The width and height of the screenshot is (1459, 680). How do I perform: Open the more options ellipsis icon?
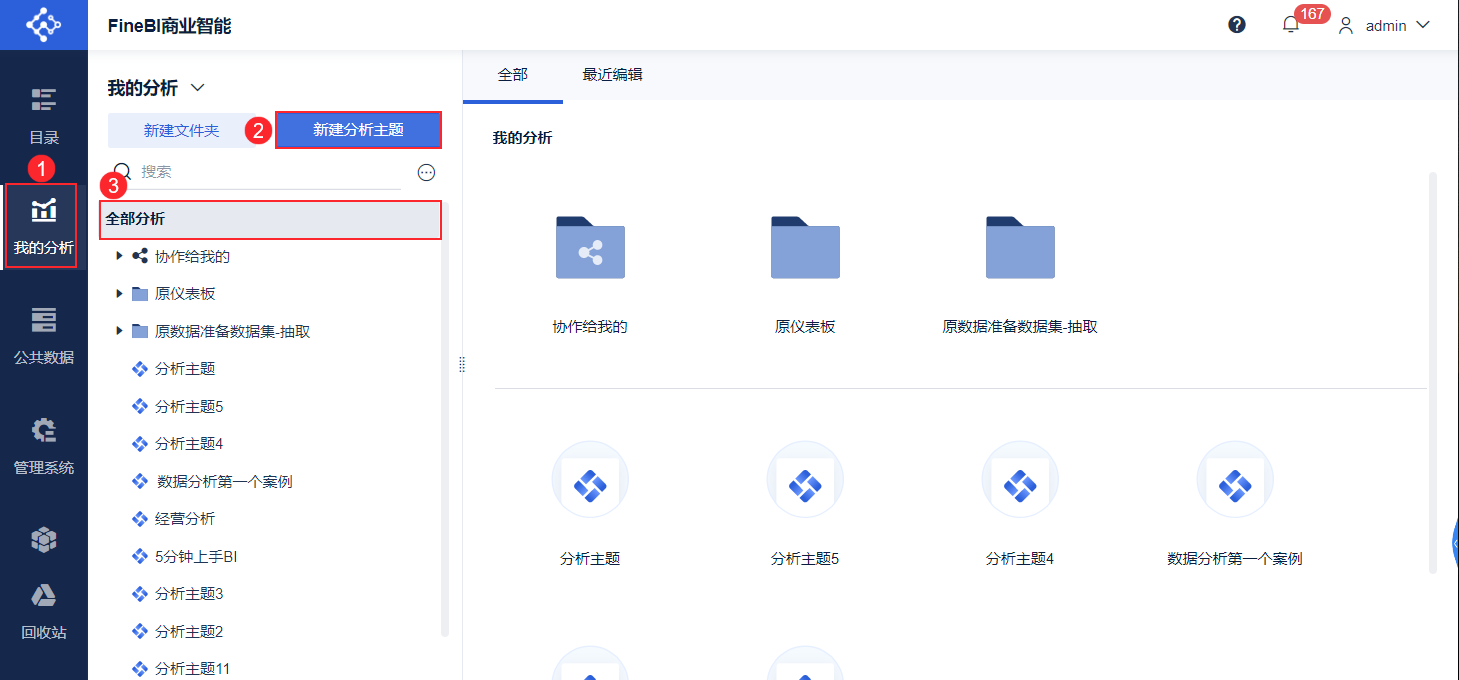click(427, 172)
